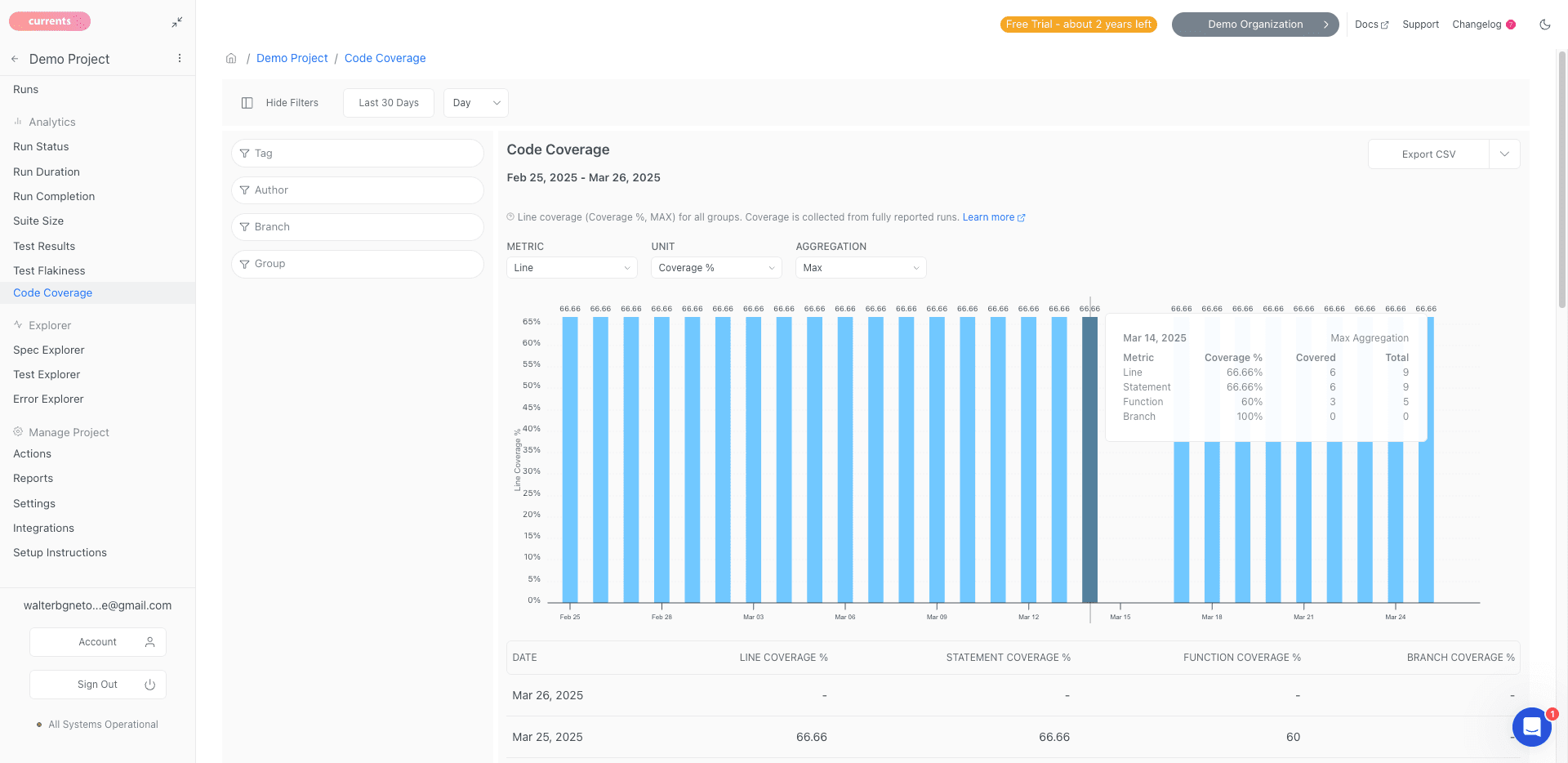The image size is (1568, 763).
Task: Open the Unit dropdown set to Coverage %
Action: [x=716, y=268]
